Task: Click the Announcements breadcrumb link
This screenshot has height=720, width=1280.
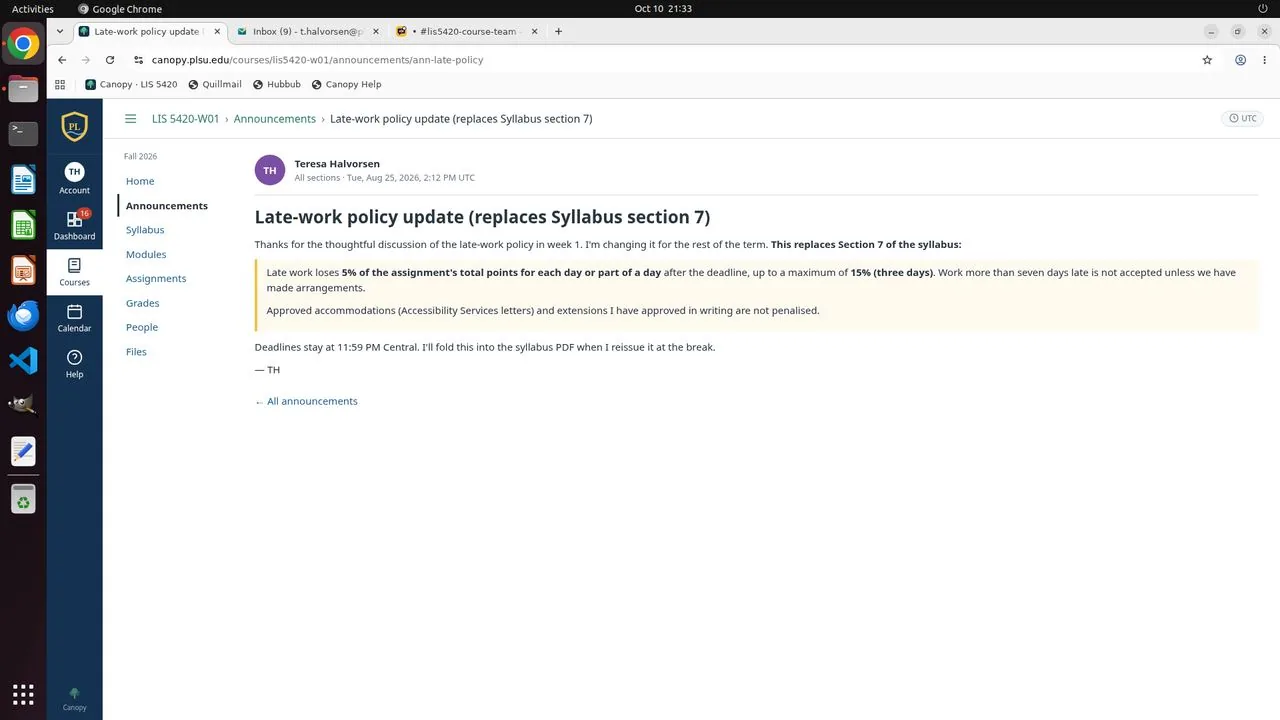Action: click(x=275, y=119)
